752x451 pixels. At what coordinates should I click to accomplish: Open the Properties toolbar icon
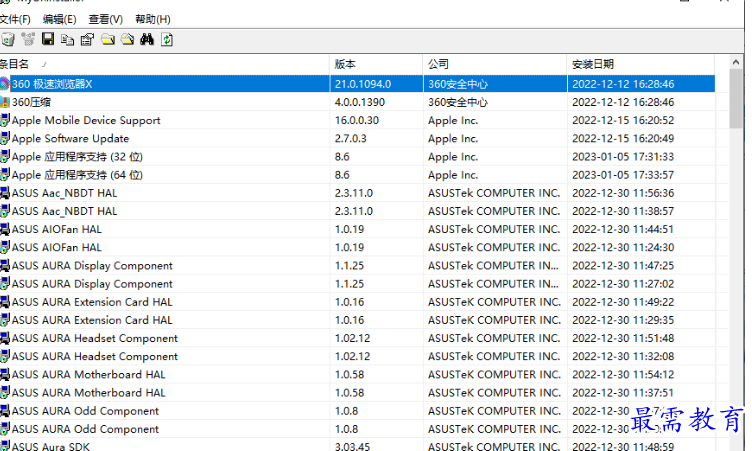(87, 39)
